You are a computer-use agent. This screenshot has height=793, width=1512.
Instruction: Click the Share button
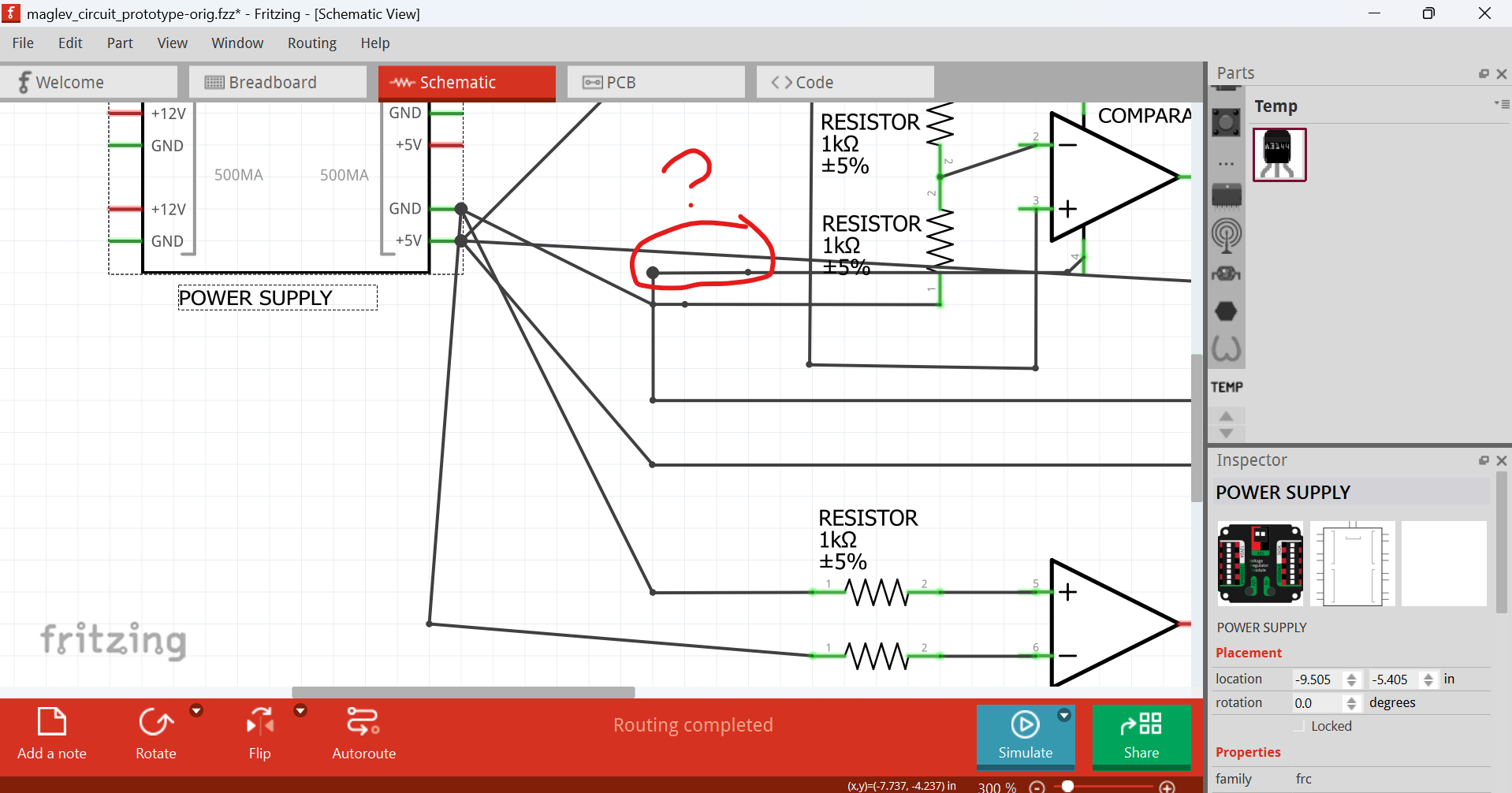click(1141, 735)
